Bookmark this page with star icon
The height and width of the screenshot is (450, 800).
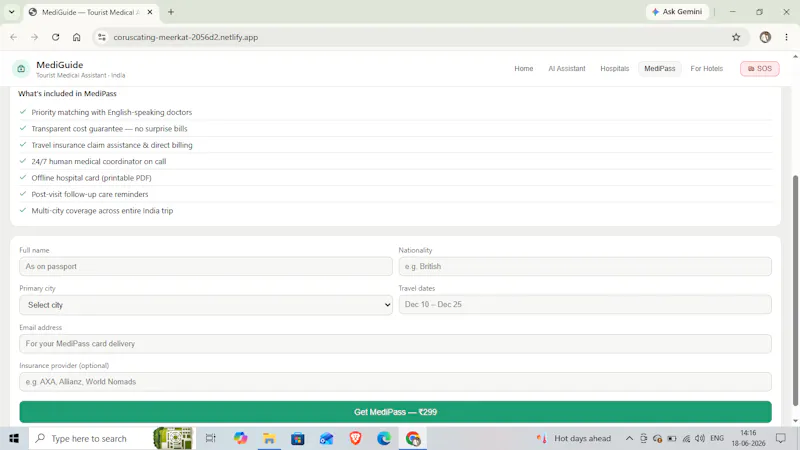tap(736, 37)
